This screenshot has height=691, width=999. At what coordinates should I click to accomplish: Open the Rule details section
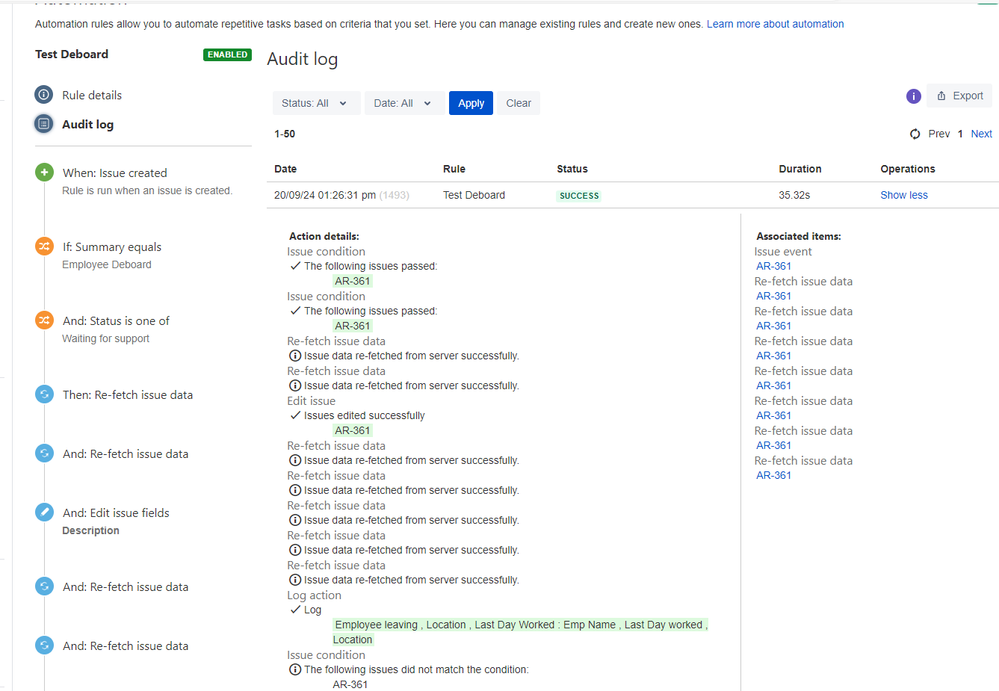(90, 94)
